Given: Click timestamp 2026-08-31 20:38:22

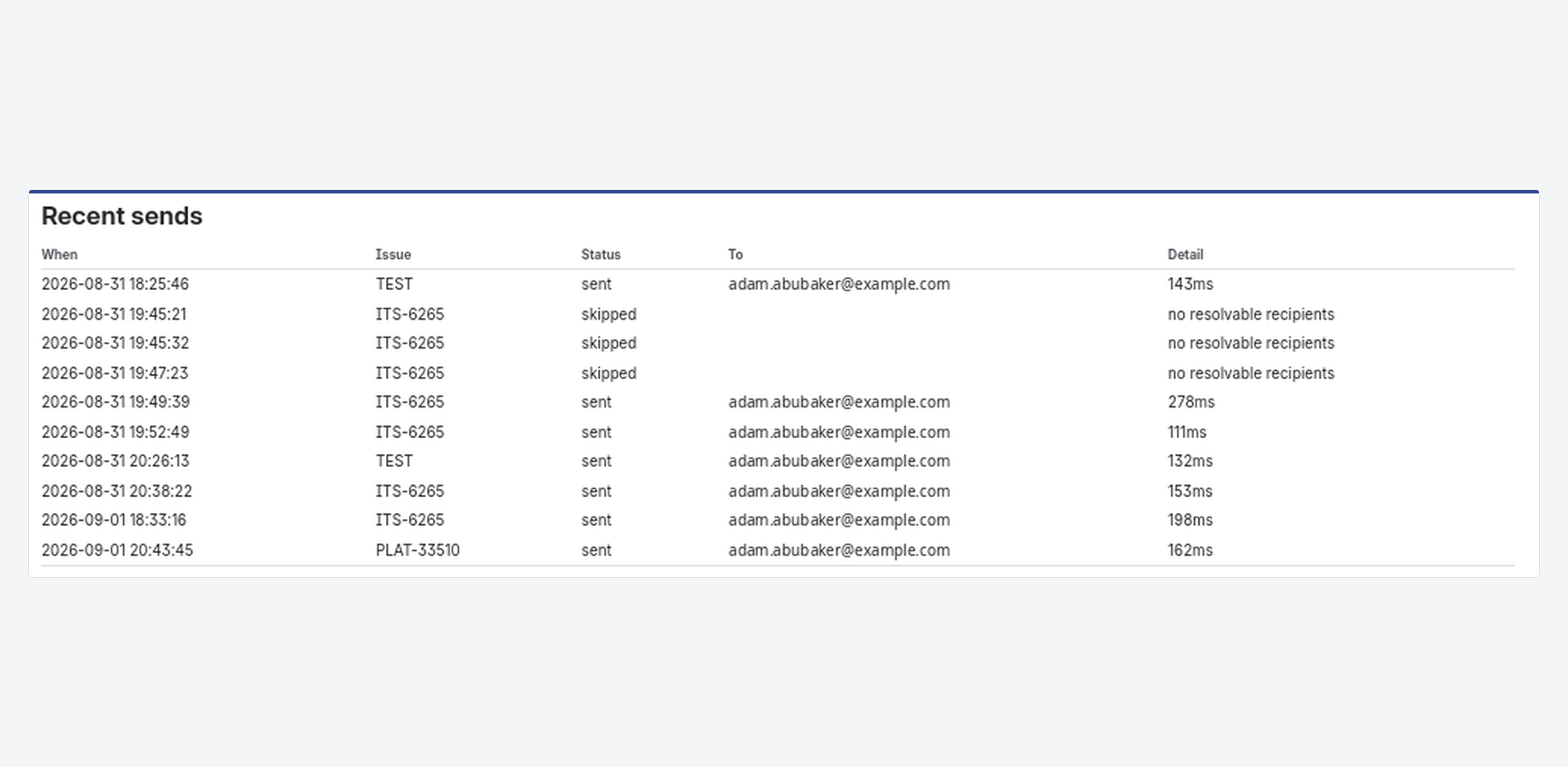Looking at the screenshot, I should 117,492.
